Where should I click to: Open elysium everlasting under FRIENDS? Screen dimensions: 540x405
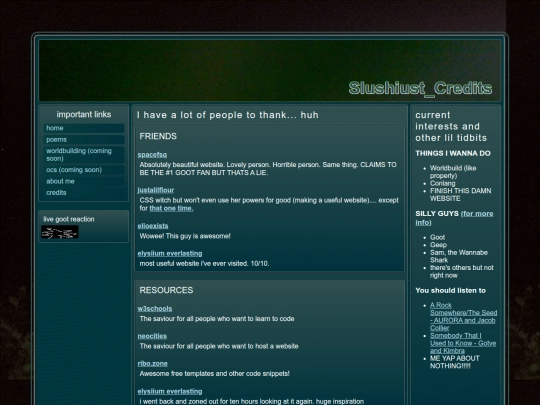[x=170, y=253]
